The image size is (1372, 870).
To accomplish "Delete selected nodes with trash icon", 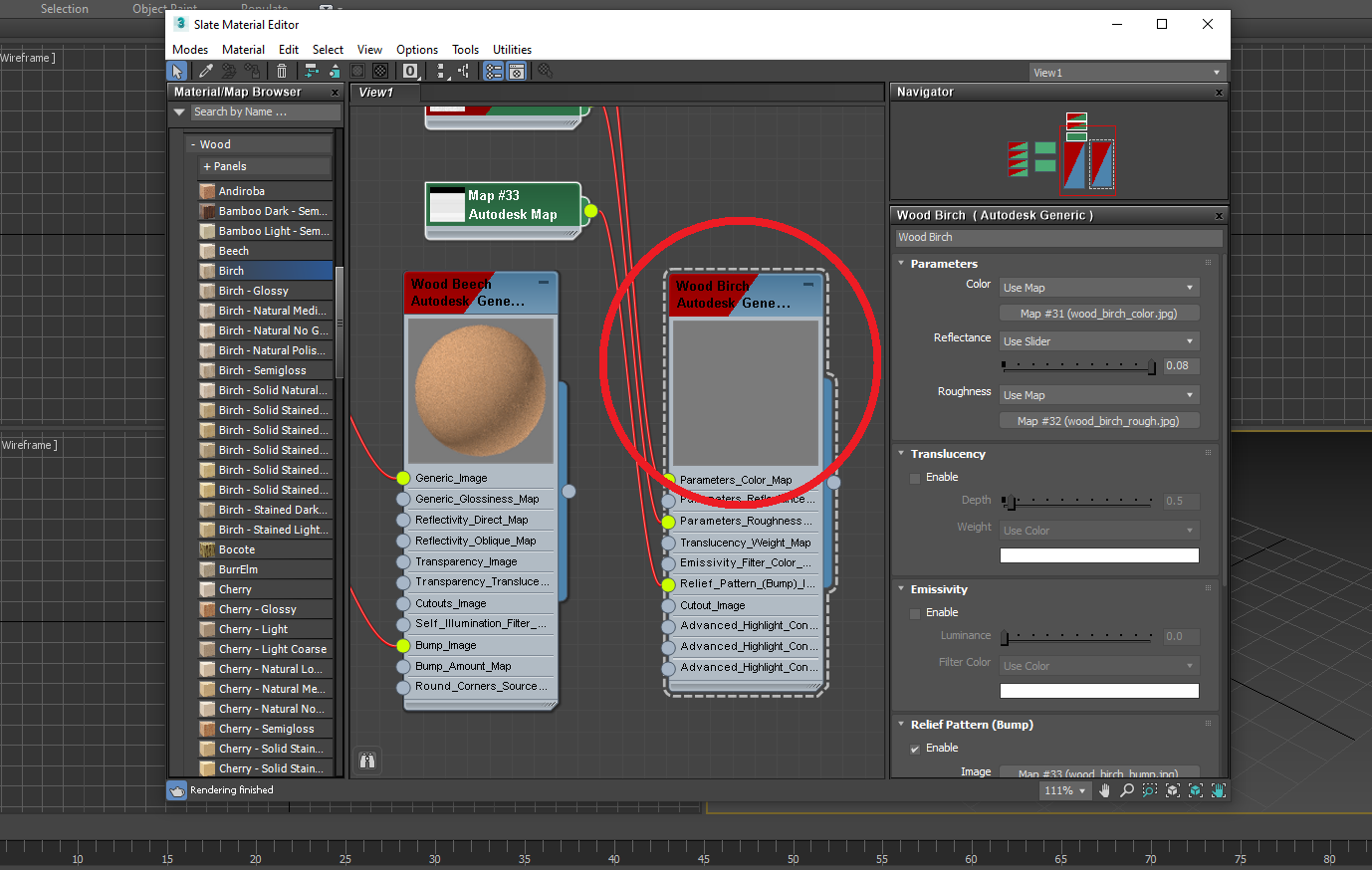I will pos(282,71).
